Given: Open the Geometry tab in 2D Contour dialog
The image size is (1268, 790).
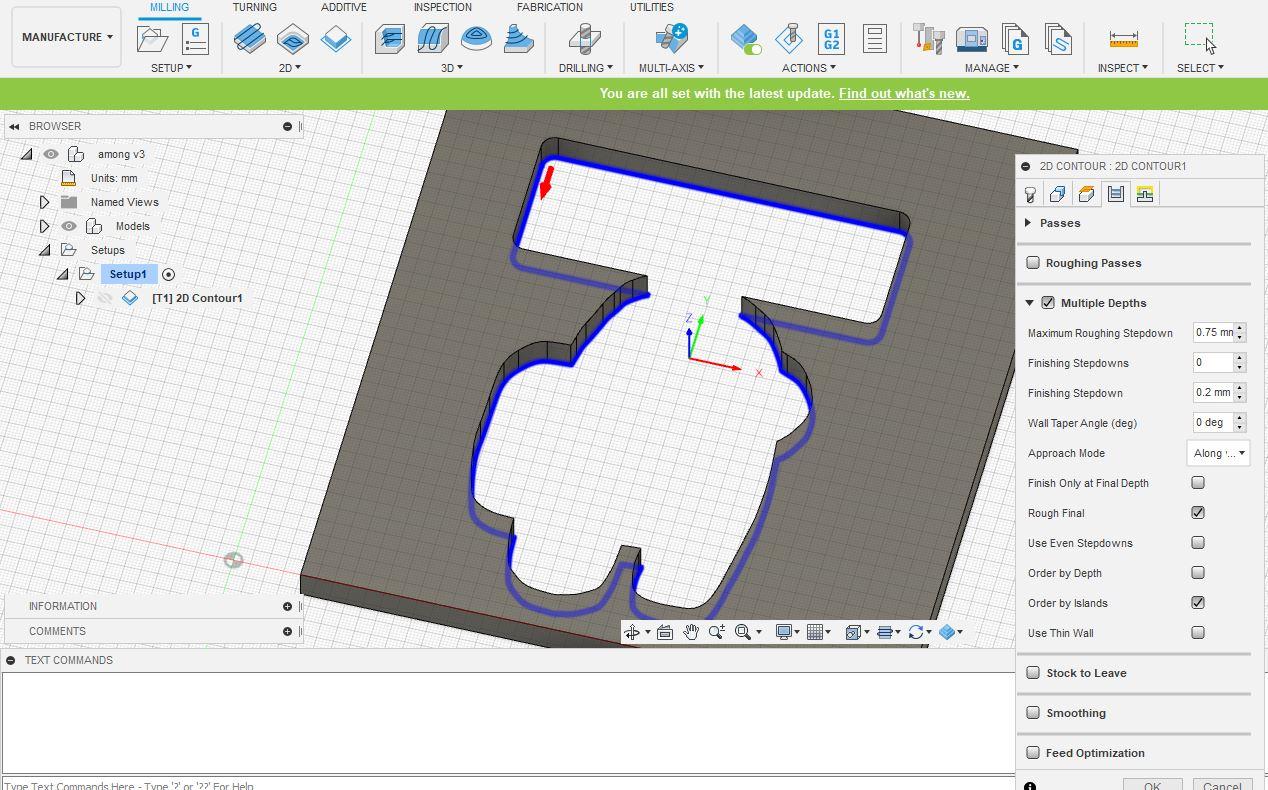Looking at the screenshot, I should (x=1058, y=194).
